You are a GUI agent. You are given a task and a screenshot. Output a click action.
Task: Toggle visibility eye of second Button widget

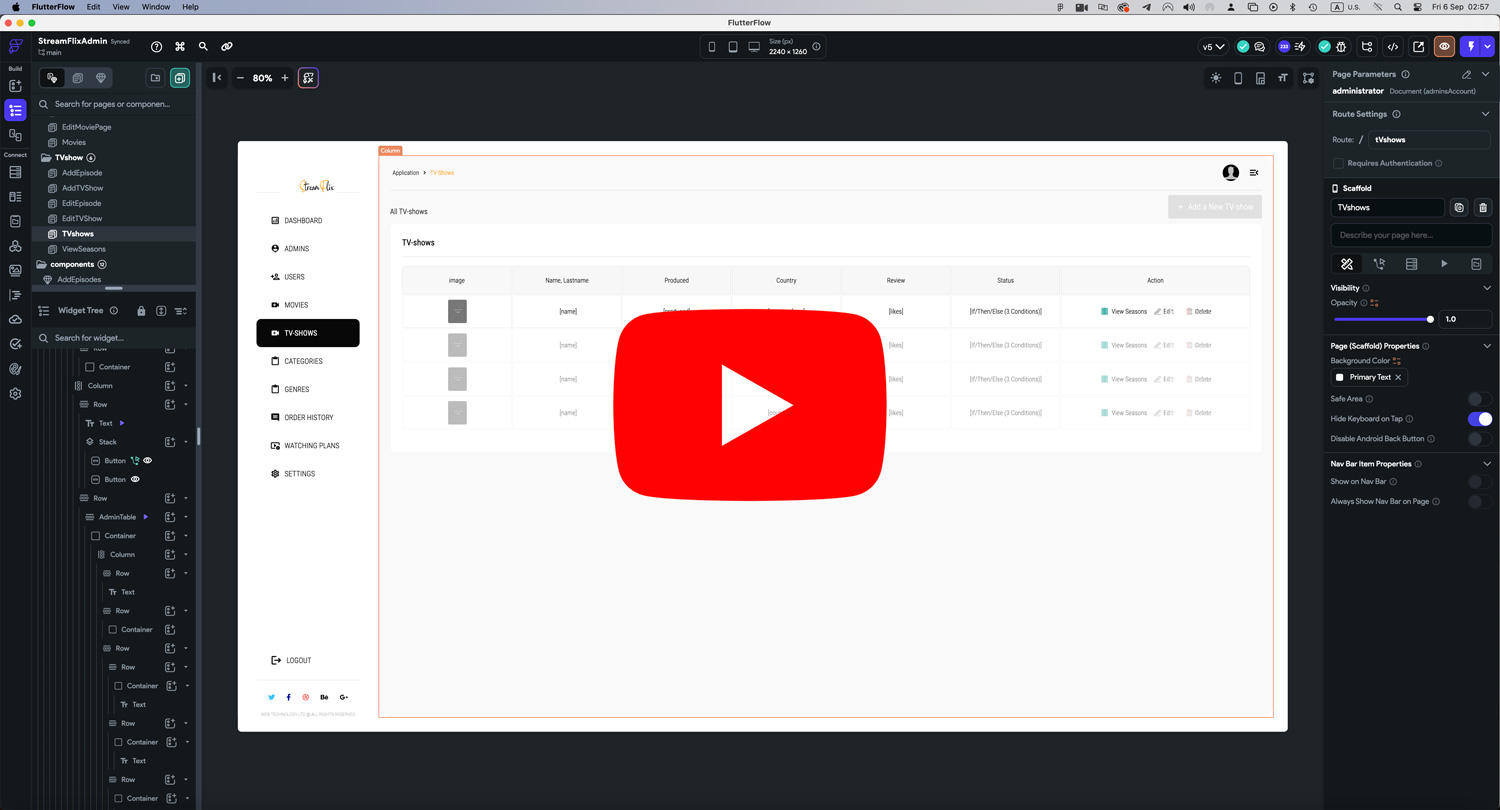tap(135, 480)
